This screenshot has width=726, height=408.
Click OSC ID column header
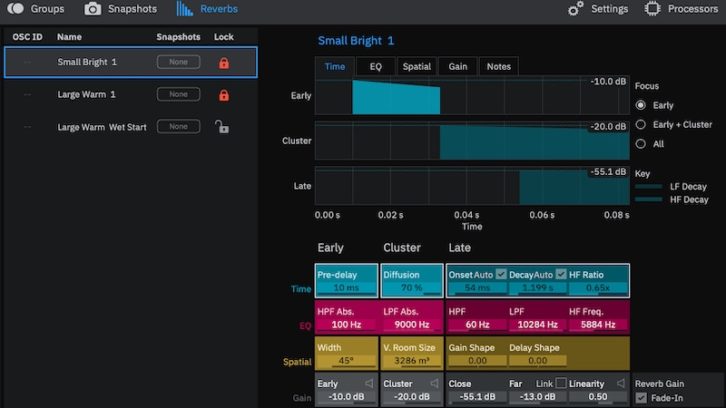point(27,37)
